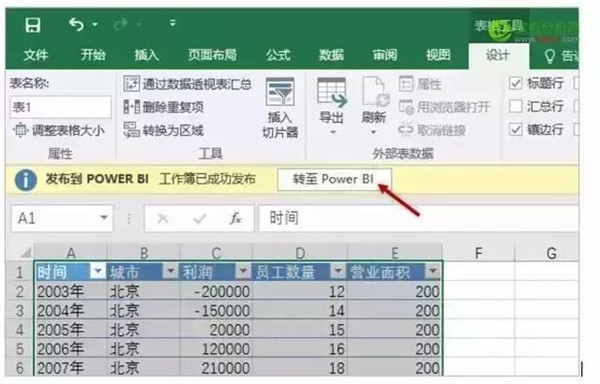Switch to the 视图 ribbon tab
600x384 pixels.
point(438,55)
